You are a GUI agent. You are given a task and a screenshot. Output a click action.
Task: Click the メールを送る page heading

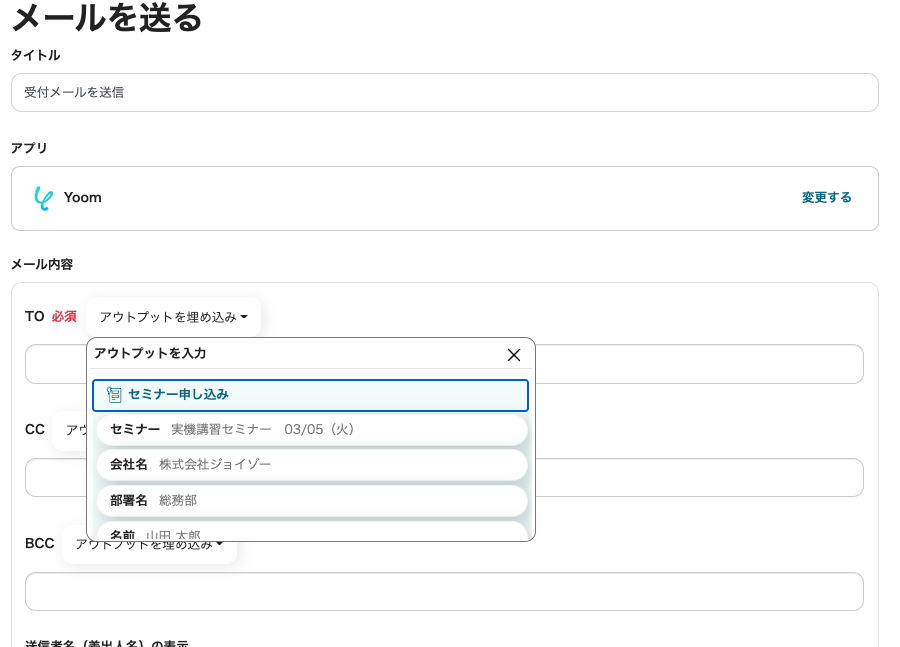107,17
